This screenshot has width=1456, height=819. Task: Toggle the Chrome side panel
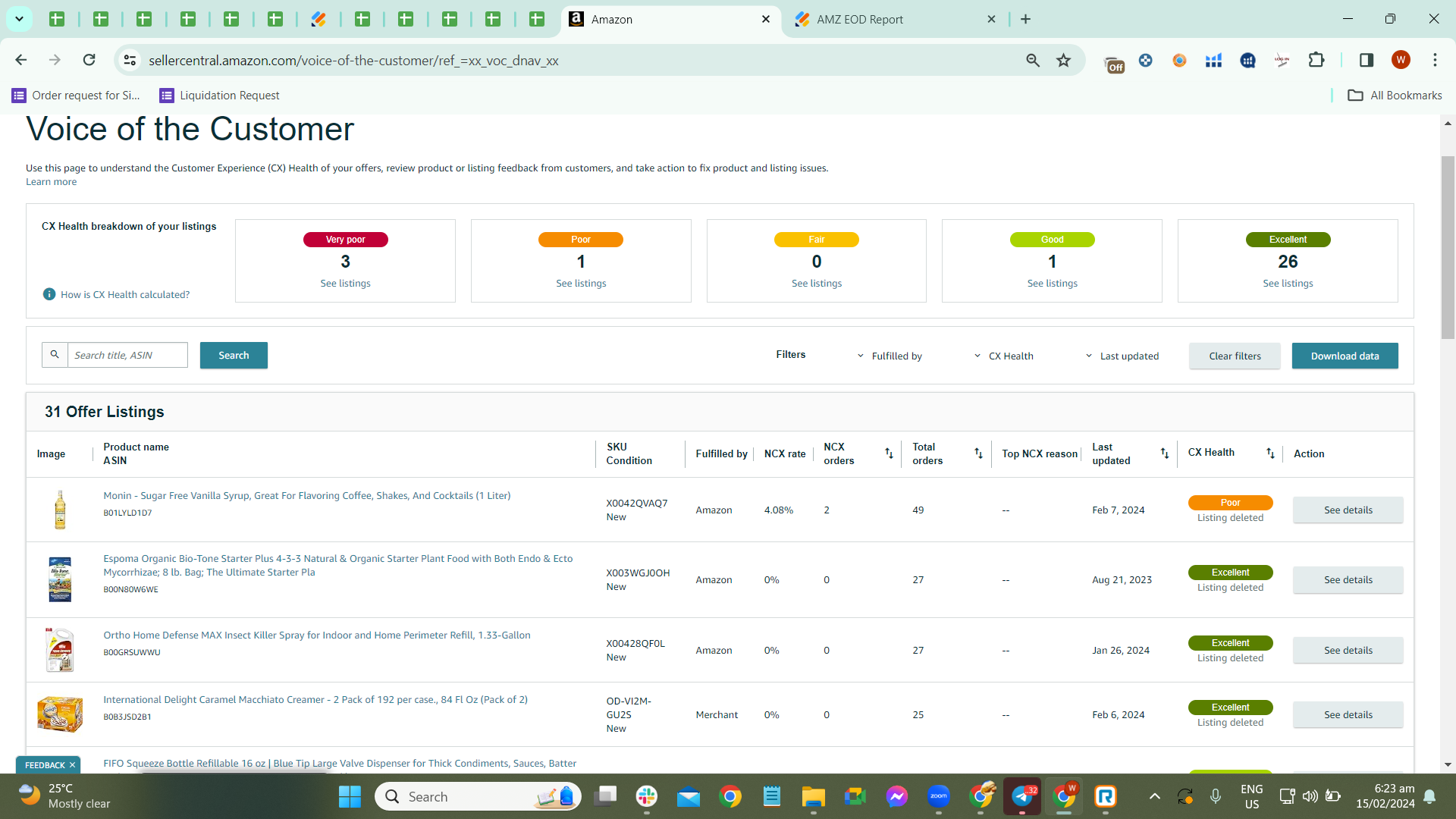pyautogui.click(x=1367, y=60)
